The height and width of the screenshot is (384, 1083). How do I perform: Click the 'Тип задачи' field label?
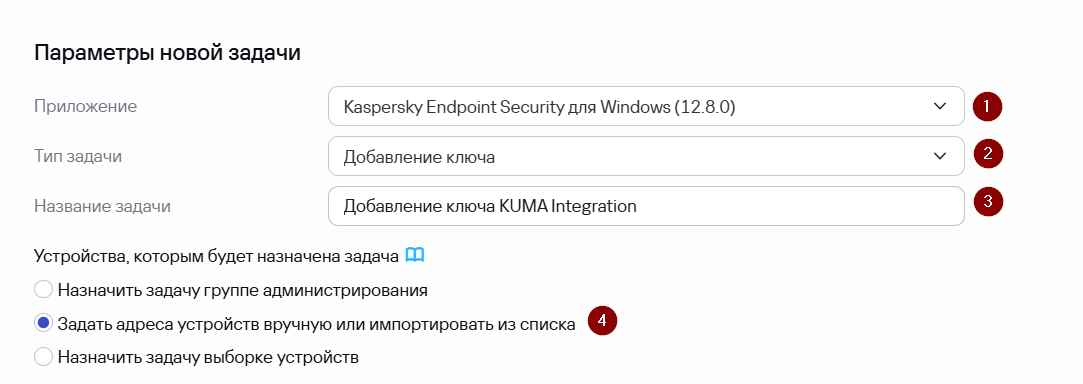tap(78, 156)
